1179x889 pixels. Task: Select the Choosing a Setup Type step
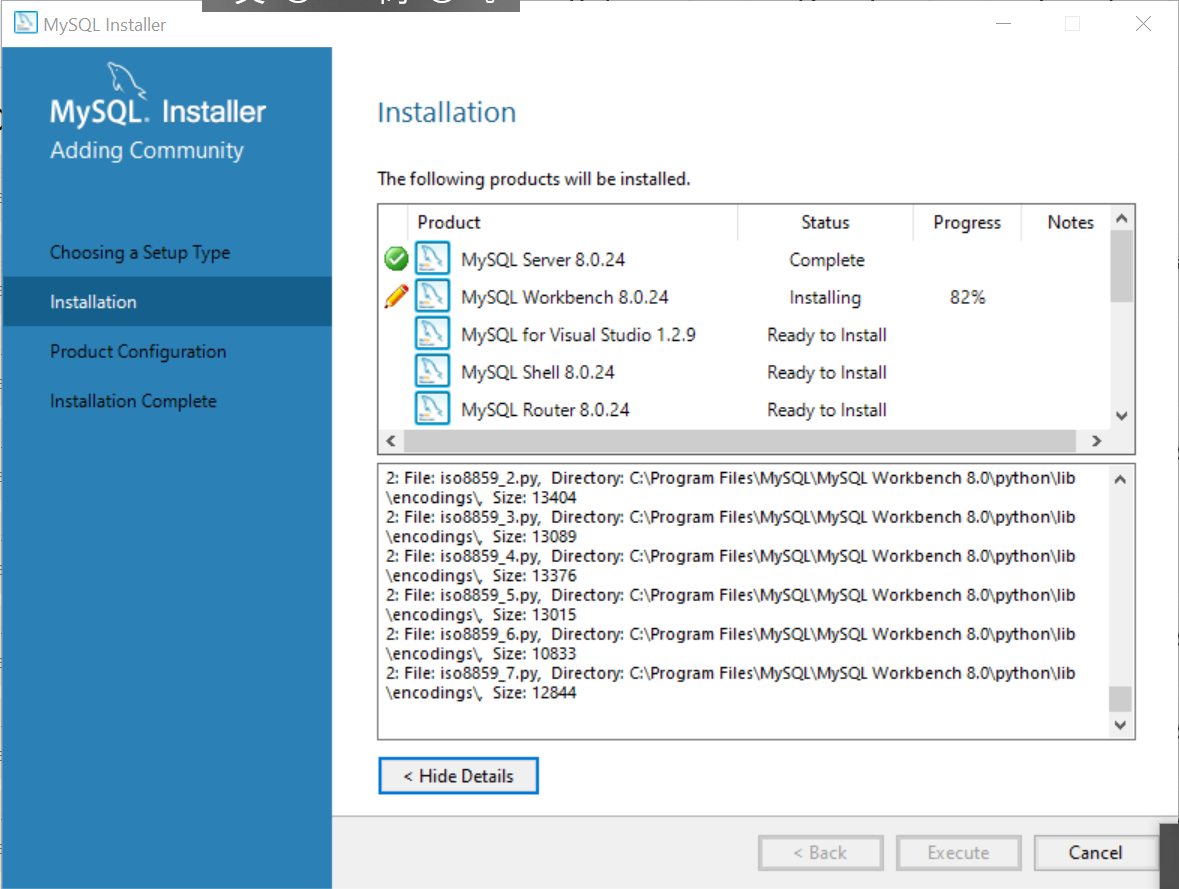[x=140, y=253]
